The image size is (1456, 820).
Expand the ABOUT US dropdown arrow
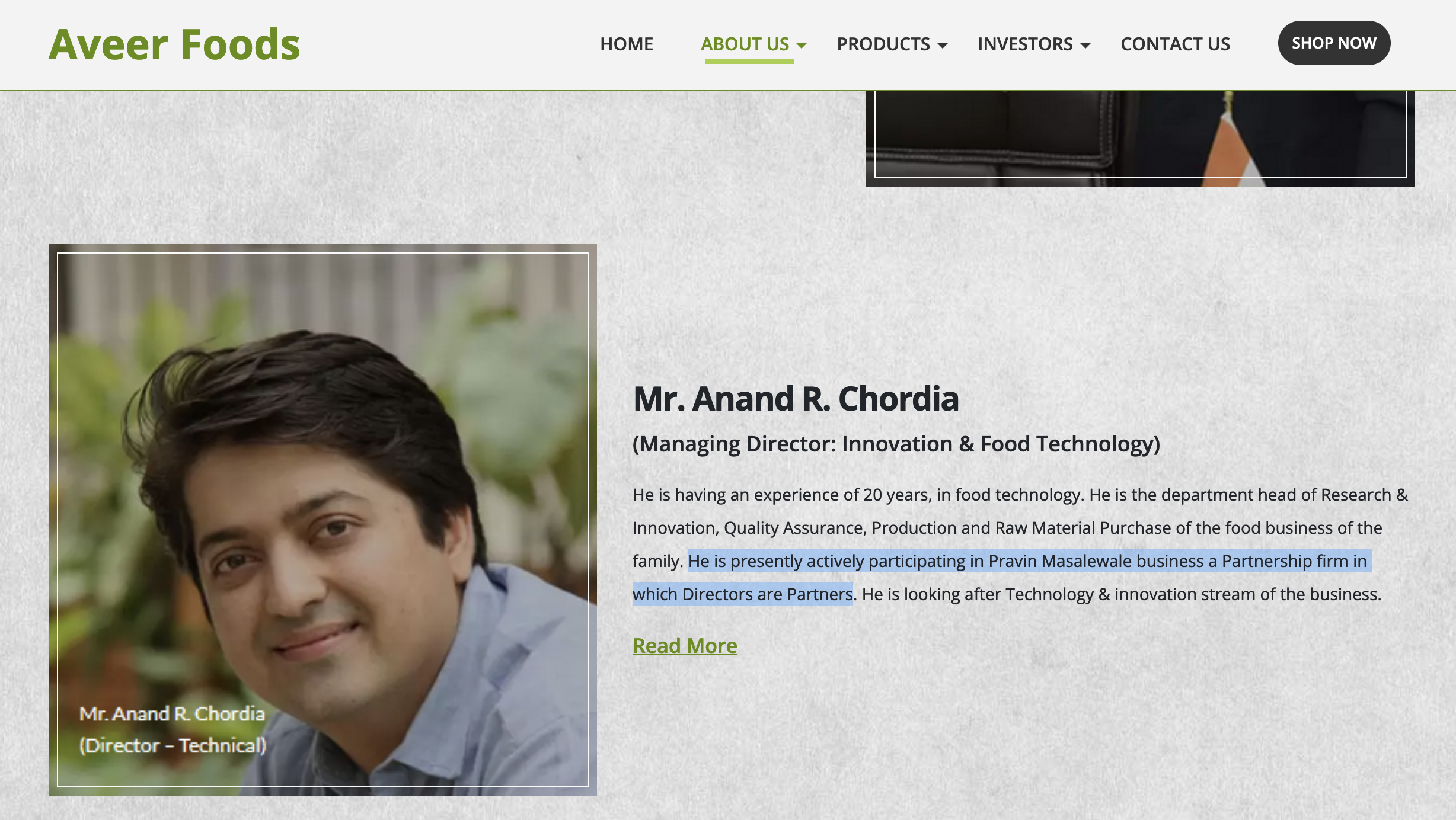(802, 46)
